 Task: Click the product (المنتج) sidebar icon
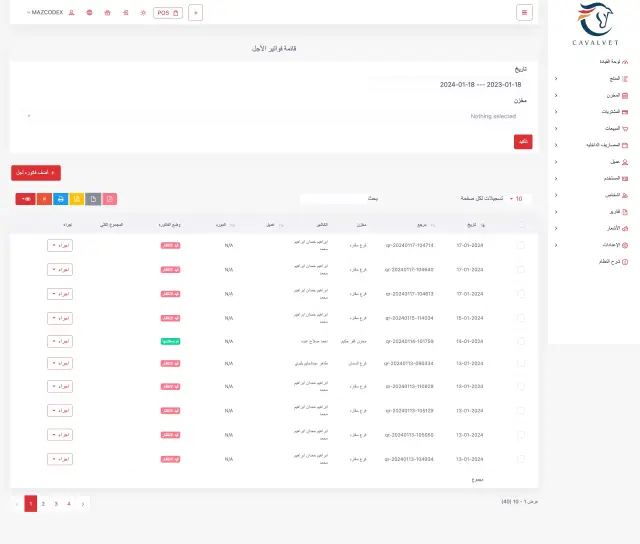(x=625, y=78)
